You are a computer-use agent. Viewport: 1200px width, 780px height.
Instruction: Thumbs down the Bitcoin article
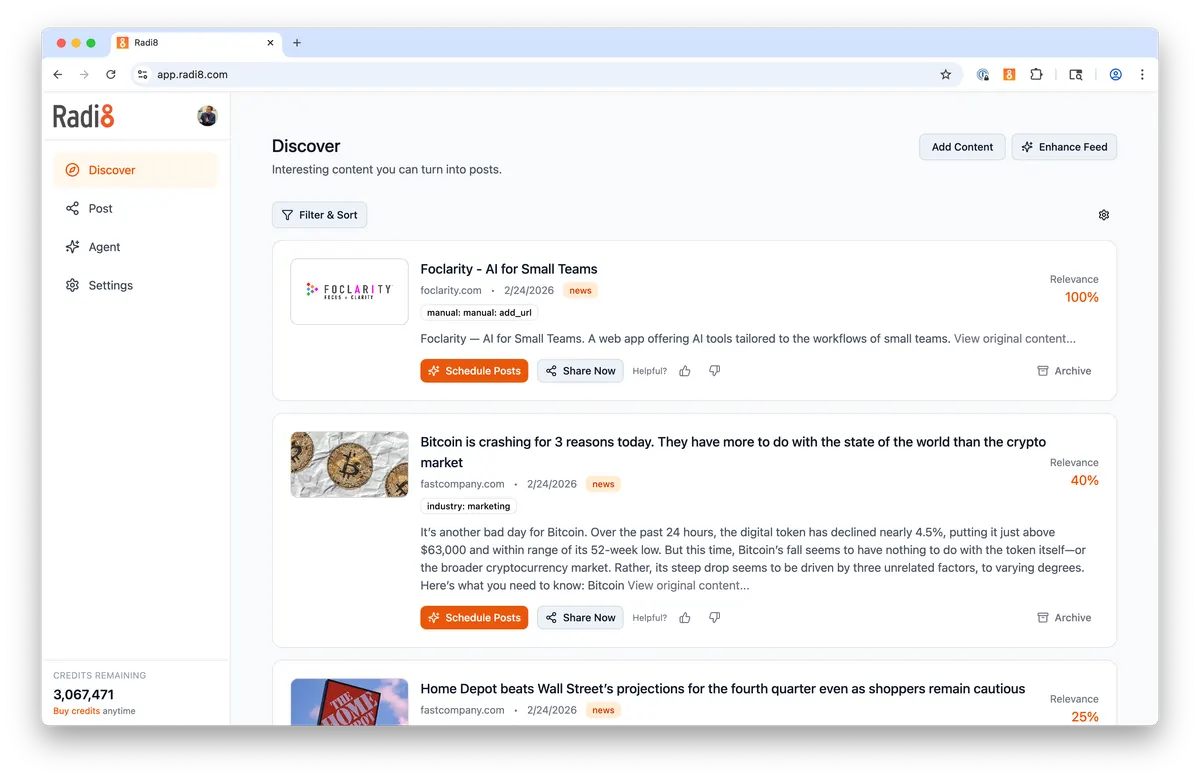tap(714, 618)
